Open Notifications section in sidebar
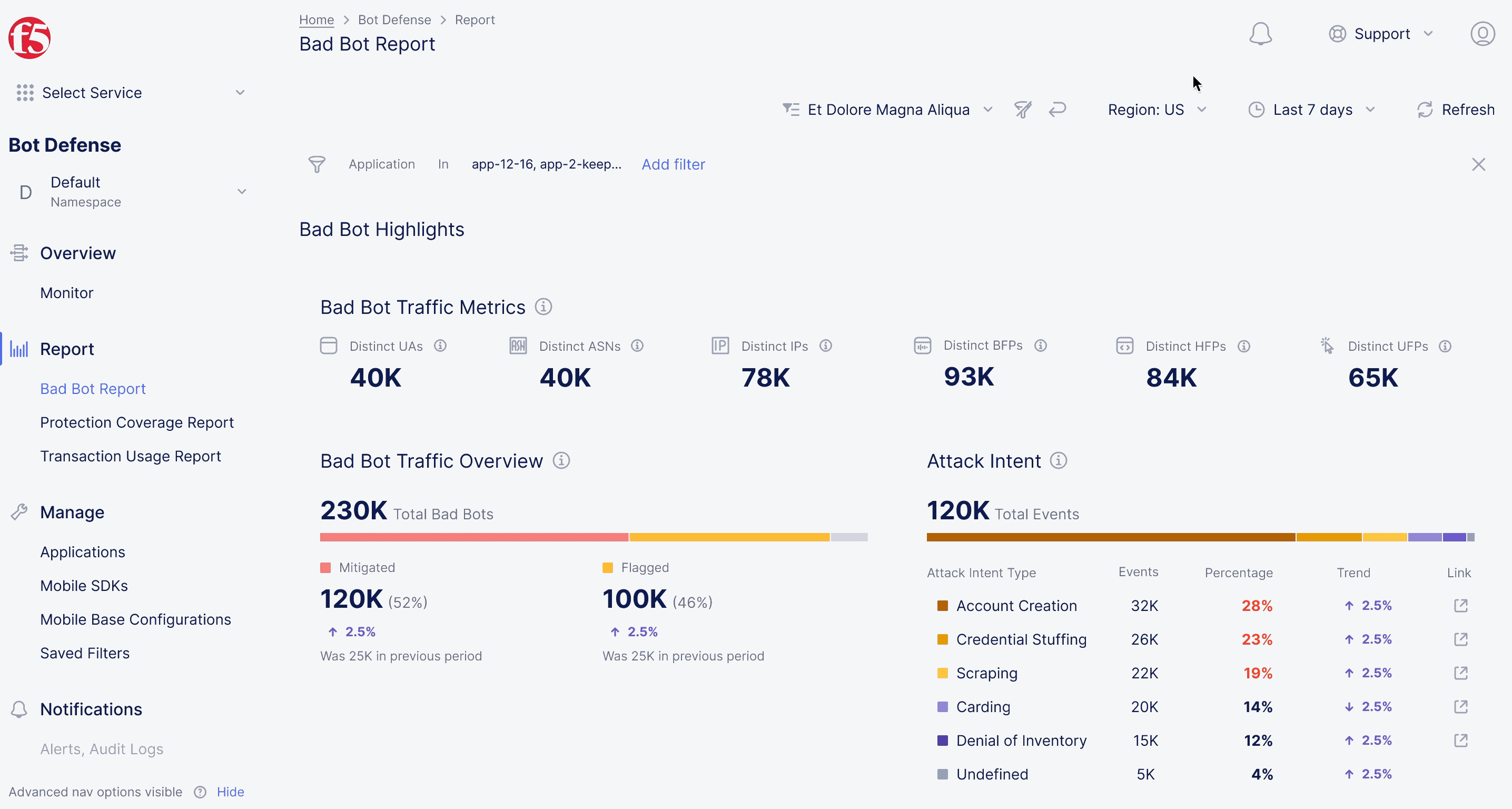 (91, 709)
